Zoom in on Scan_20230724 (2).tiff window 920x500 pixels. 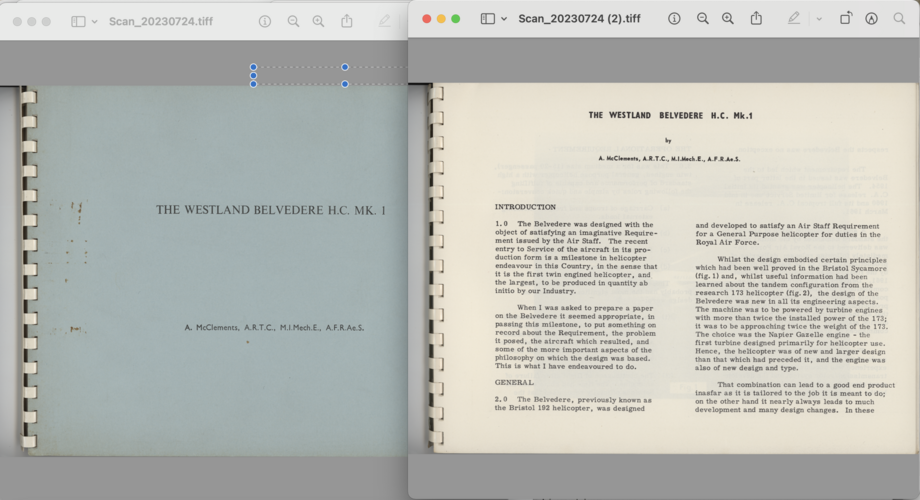coord(728,19)
